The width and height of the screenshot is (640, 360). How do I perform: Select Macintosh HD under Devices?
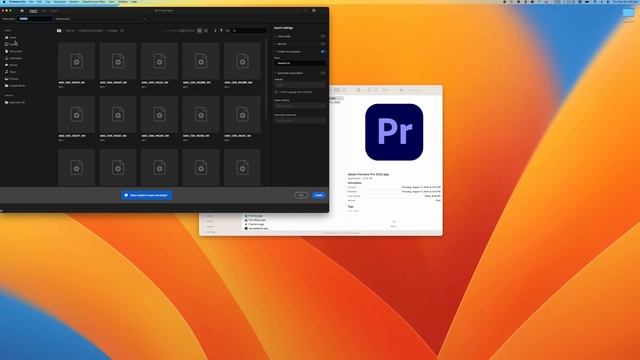pos(15,102)
